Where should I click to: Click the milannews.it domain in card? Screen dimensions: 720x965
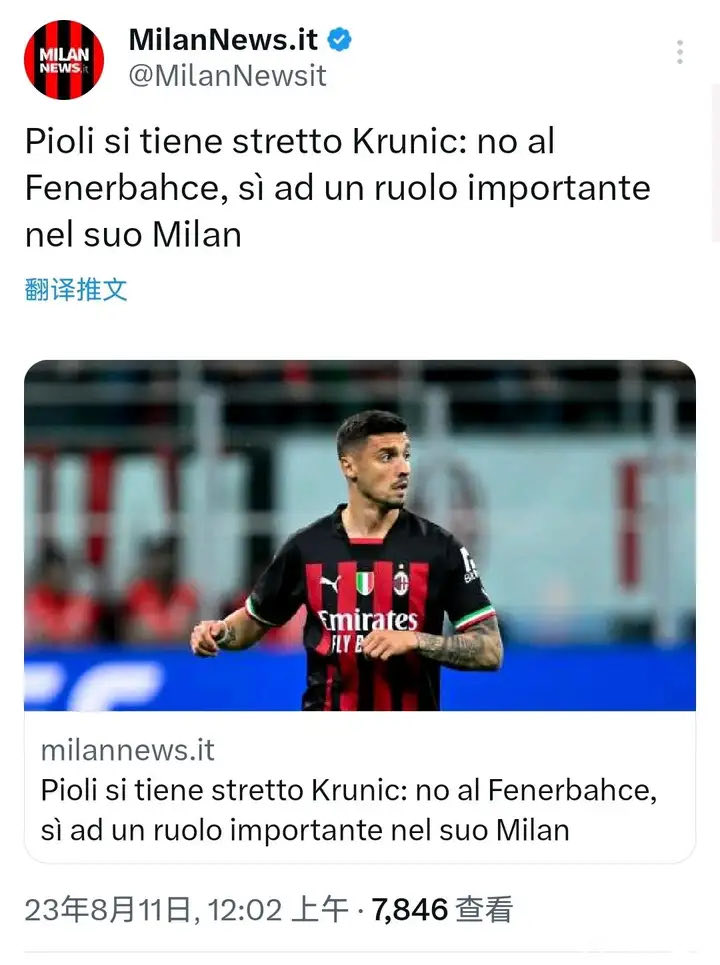(127, 750)
